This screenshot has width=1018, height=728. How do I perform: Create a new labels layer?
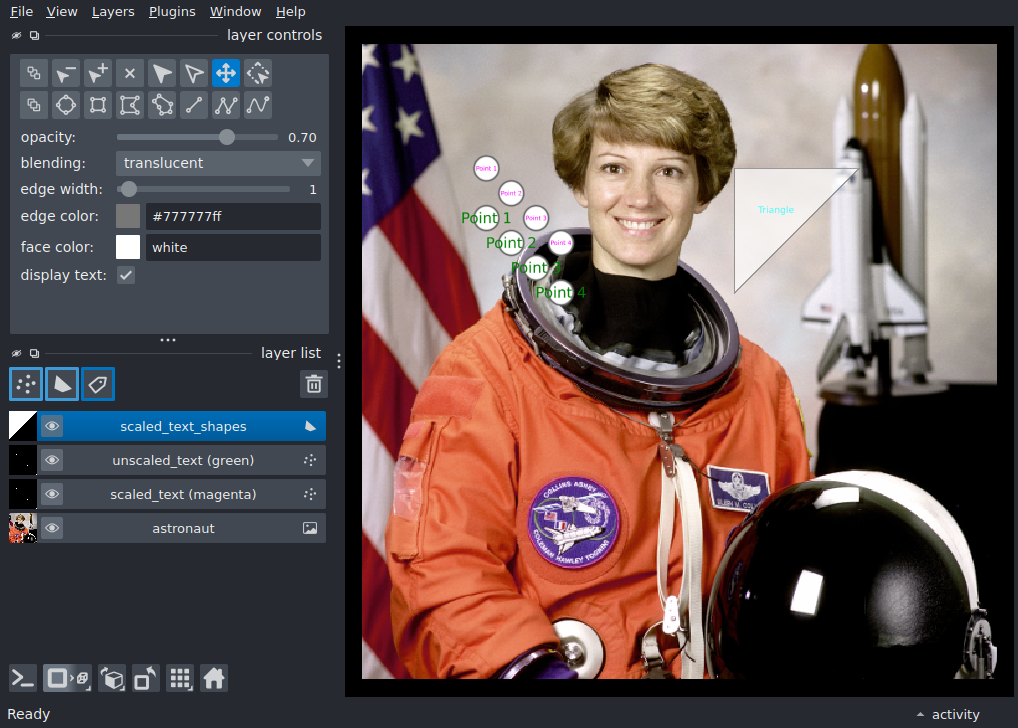point(98,384)
